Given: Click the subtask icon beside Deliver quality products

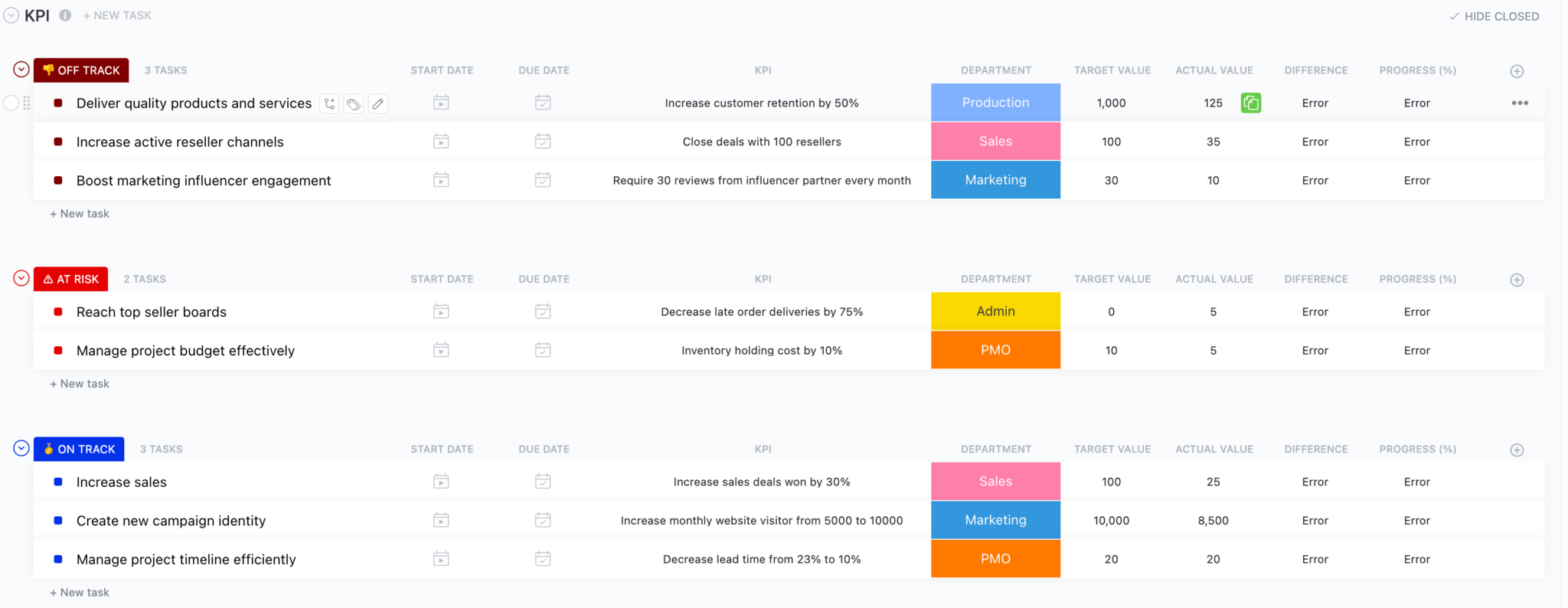Looking at the screenshot, I should [329, 103].
